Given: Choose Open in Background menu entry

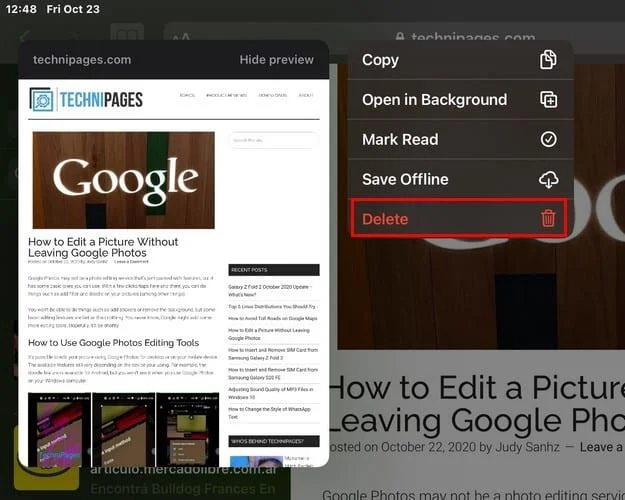Looking at the screenshot, I should coord(460,100).
